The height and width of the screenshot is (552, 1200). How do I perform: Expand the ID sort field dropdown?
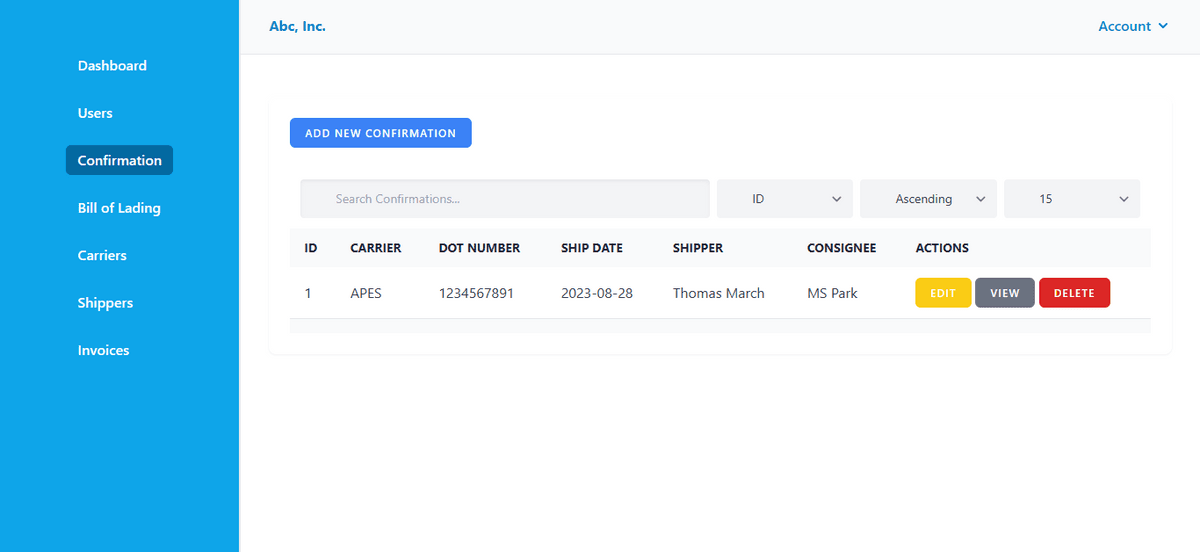tap(784, 199)
